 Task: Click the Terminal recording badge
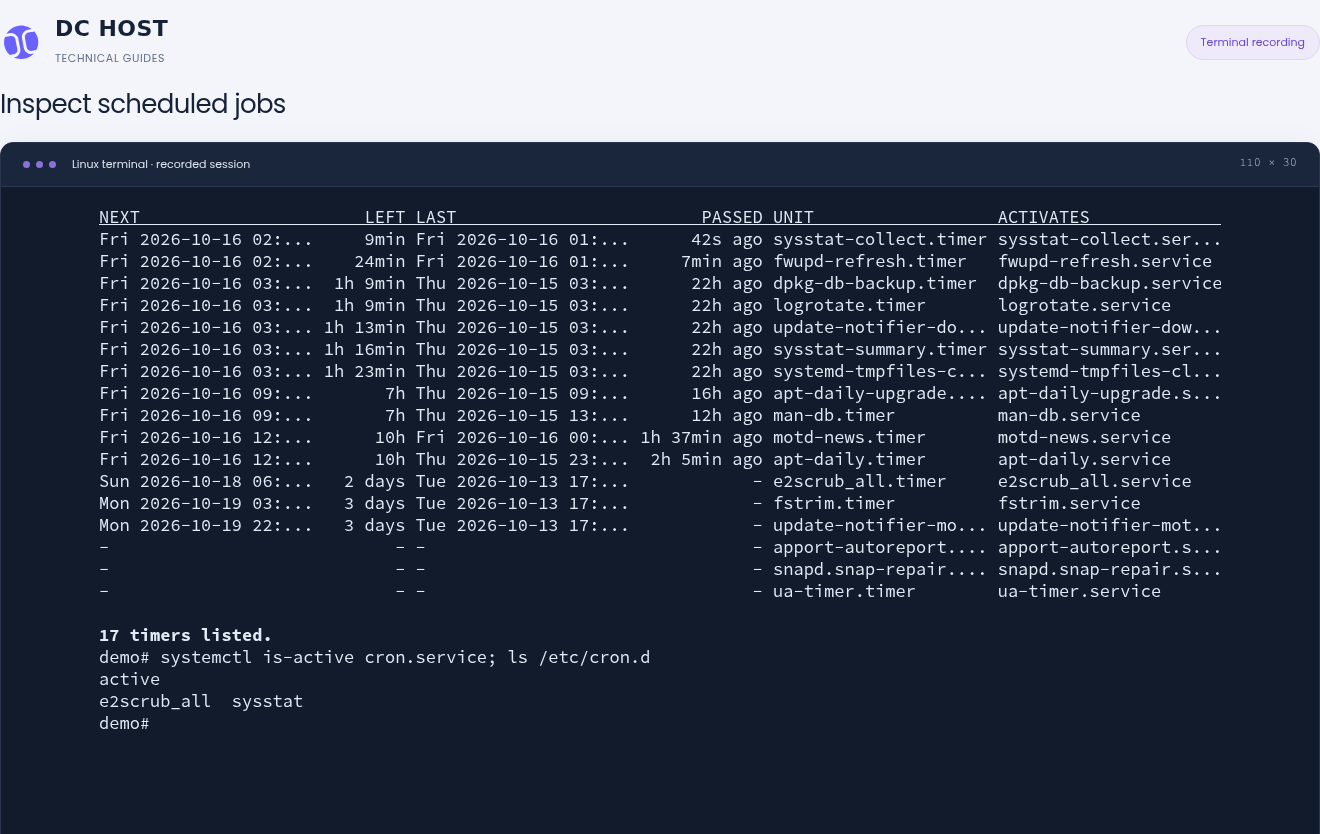pos(1252,42)
